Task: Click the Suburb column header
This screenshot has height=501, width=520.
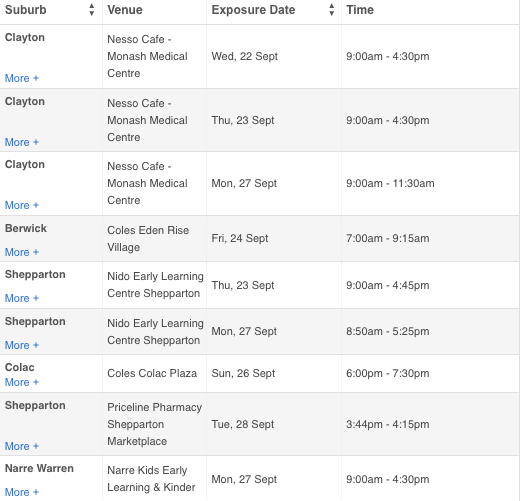Action: click(26, 10)
